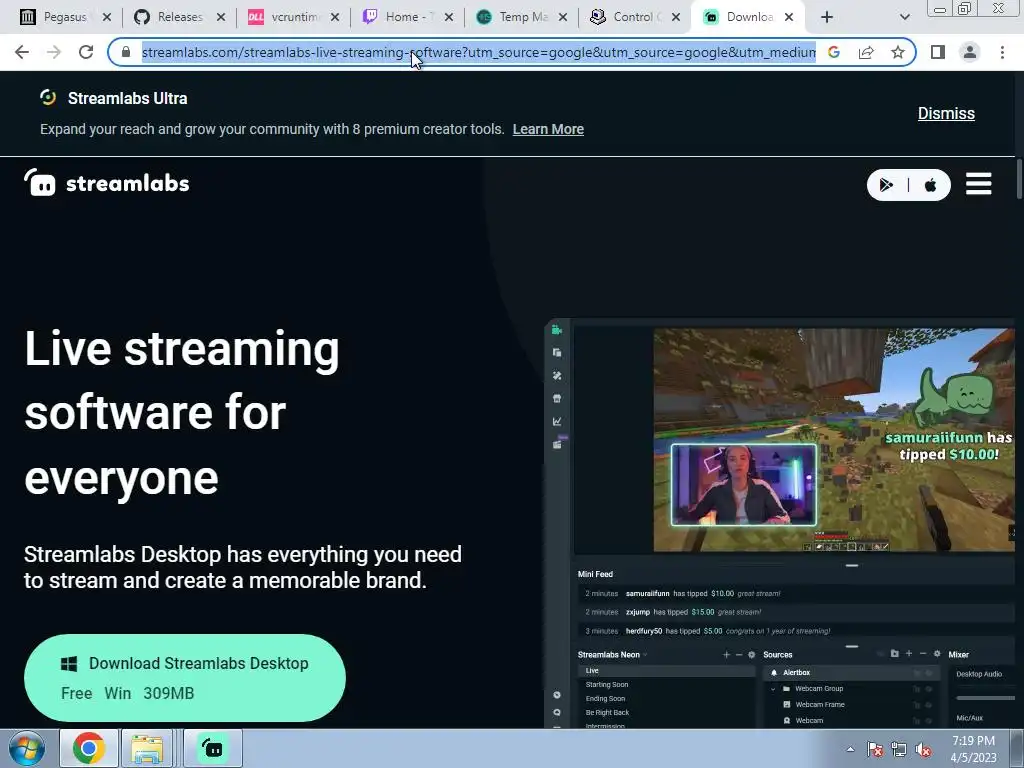Click the page vertical scrollbar
Screen dimensions: 1024x768
1019,178
